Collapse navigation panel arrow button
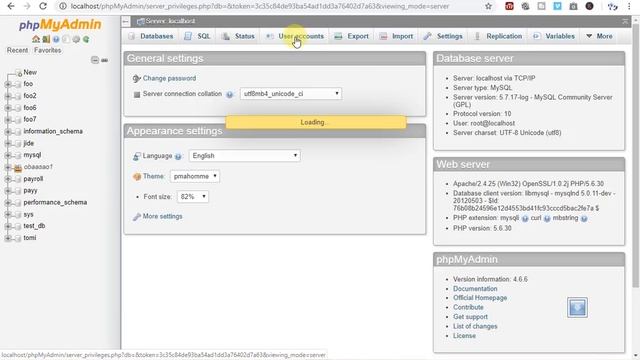Viewport: 640px width, 360px height. click(126, 21)
